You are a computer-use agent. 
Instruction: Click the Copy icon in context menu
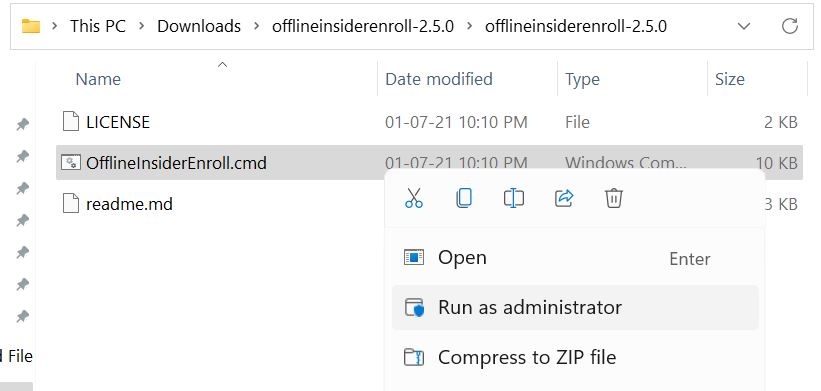coord(464,198)
